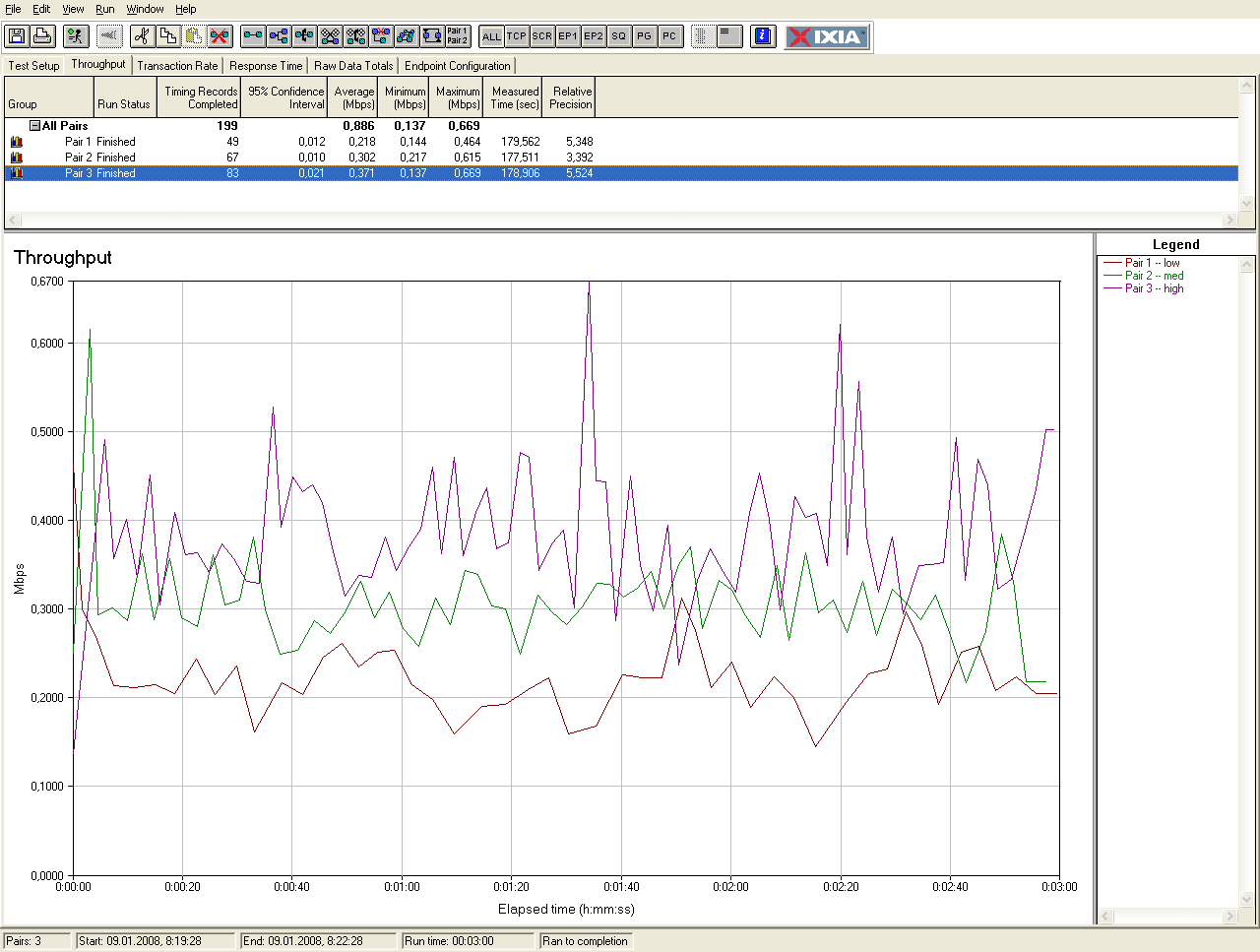Image resolution: width=1260 pixels, height=952 pixels.
Task: Click the Copy icon in toolbar
Action: point(168,36)
